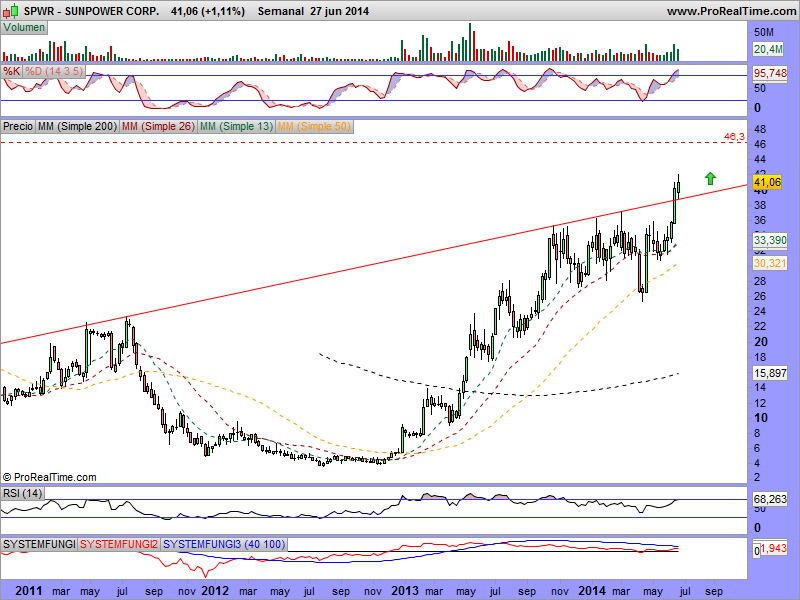800x600 pixels.
Task: Click the 20,4M volume value
Action: (x=768, y=49)
